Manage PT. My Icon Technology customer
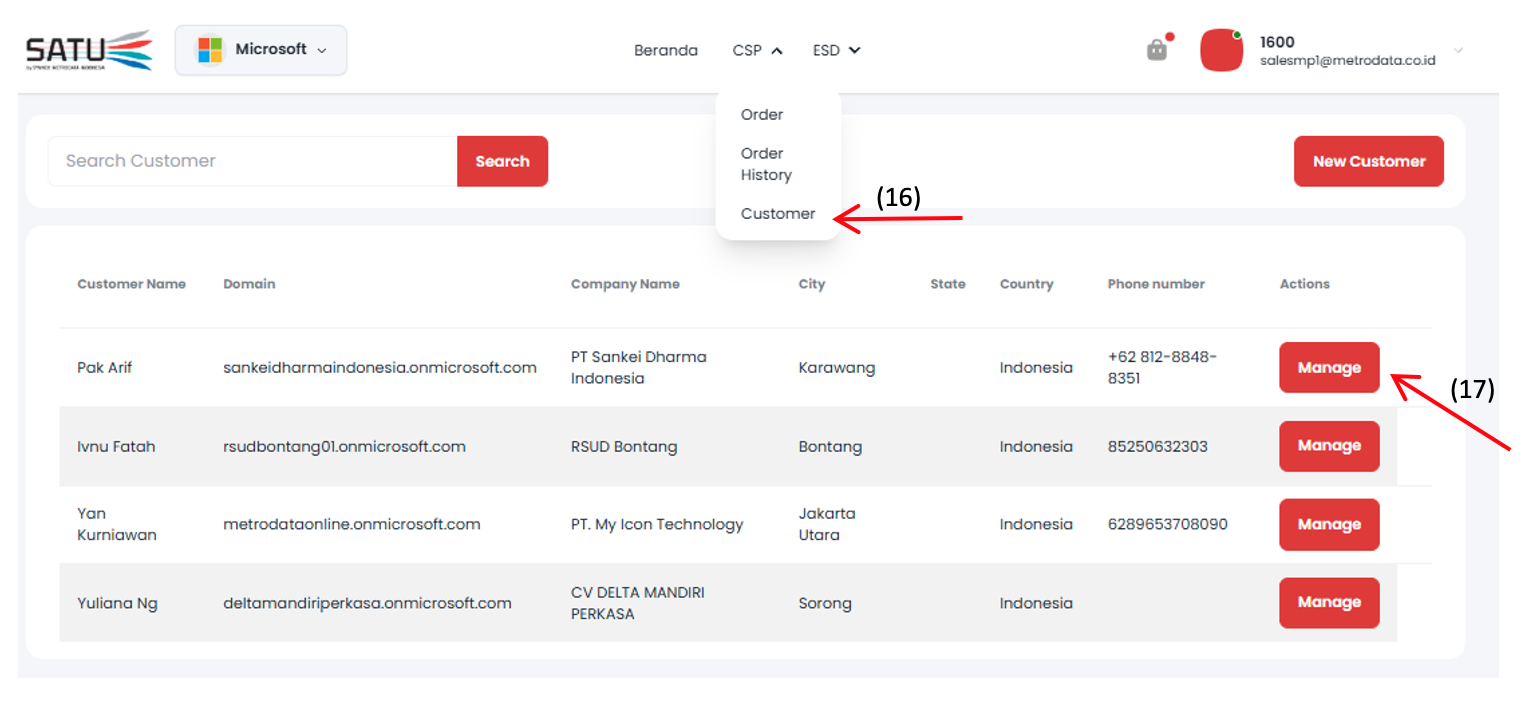 tap(1329, 525)
